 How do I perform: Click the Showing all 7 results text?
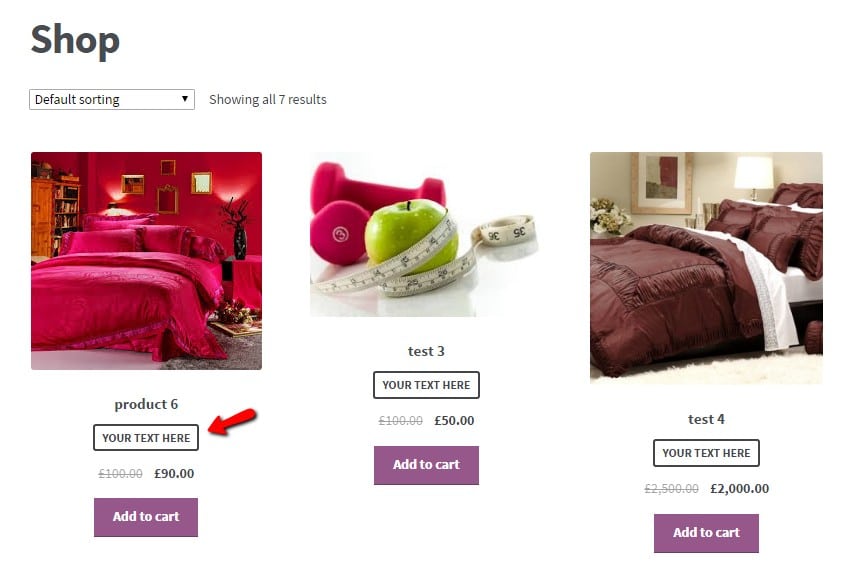point(268,100)
